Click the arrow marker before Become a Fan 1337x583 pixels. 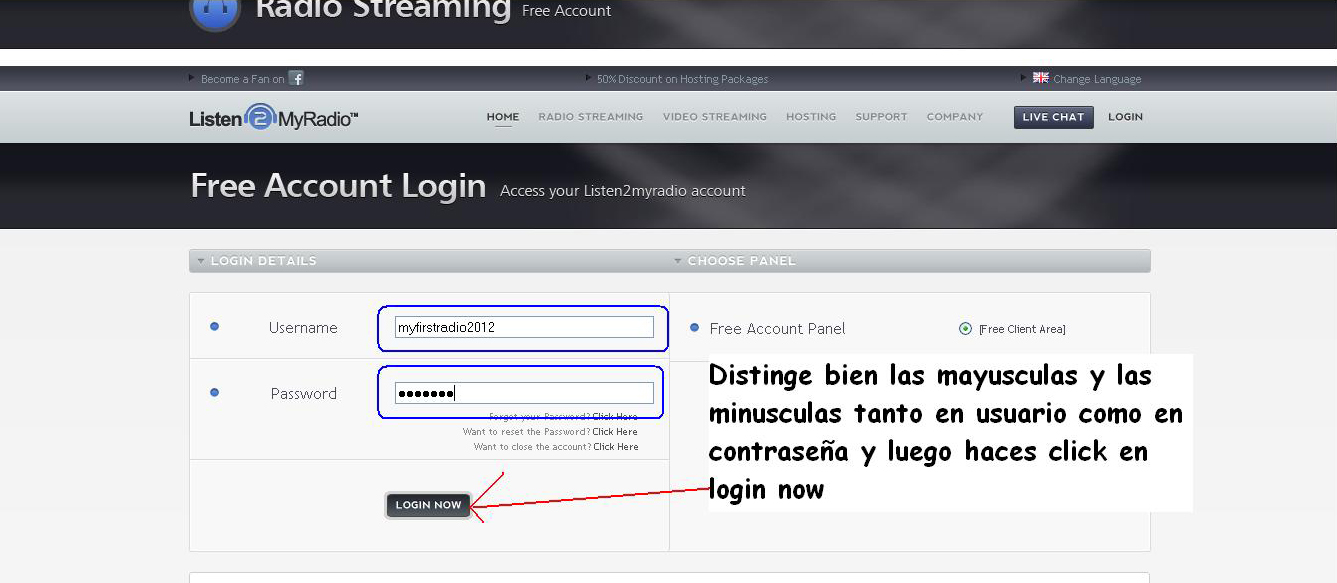click(x=192, y=78)
